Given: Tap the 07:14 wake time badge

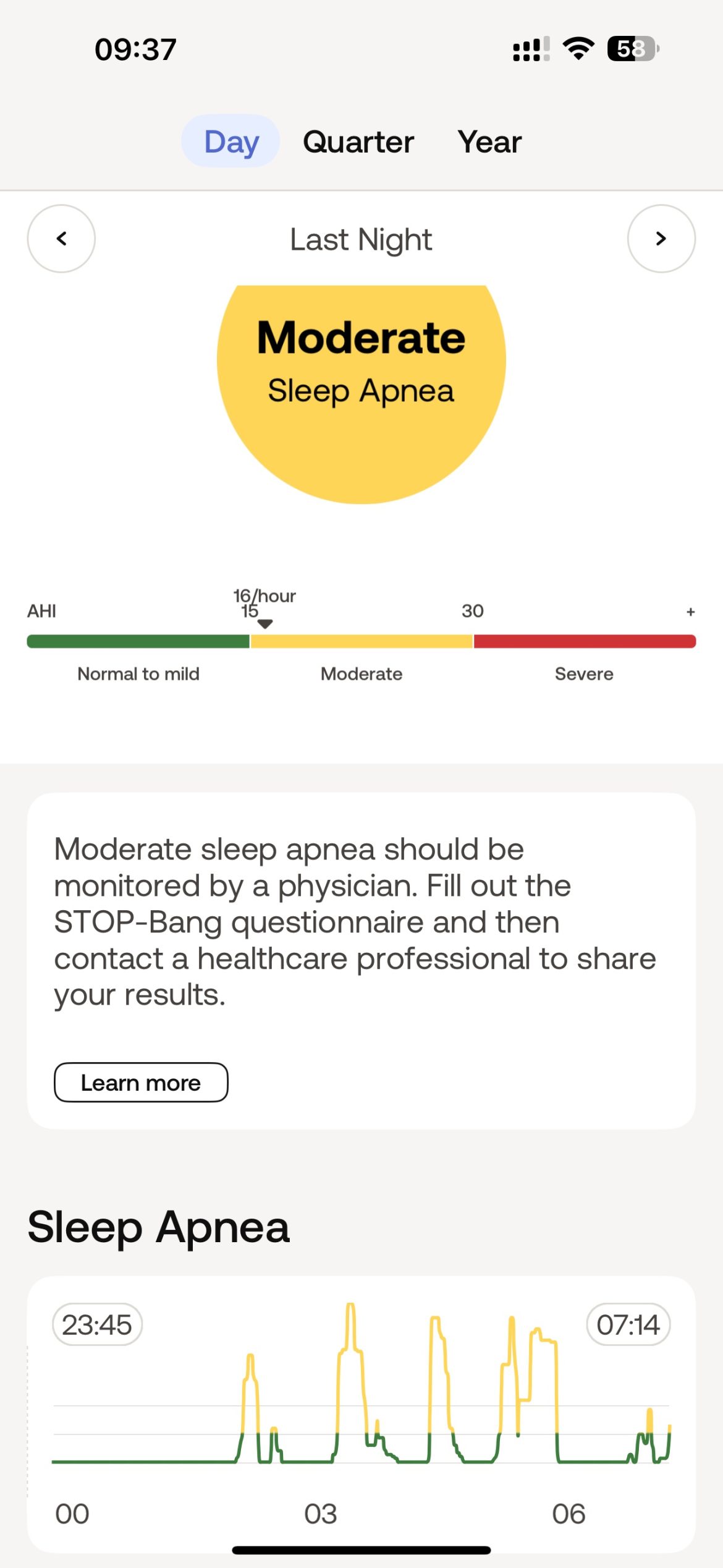Looking at the screenshot, I should (x=628, y=1324).
